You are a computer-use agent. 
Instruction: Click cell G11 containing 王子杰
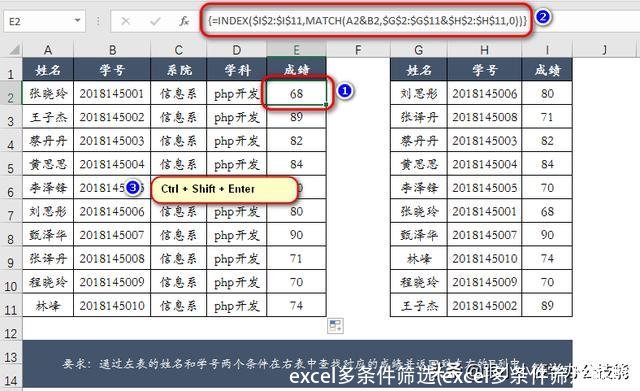[x=419, y=305]
